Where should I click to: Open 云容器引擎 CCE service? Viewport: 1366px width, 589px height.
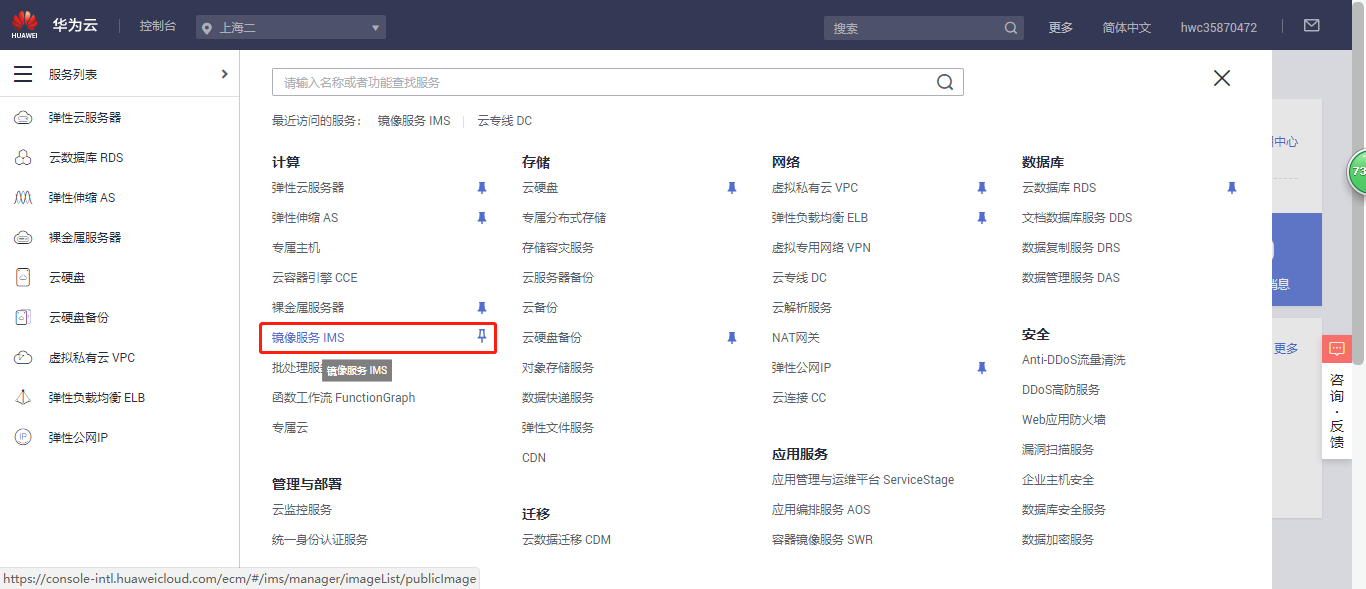pos(315,278)
